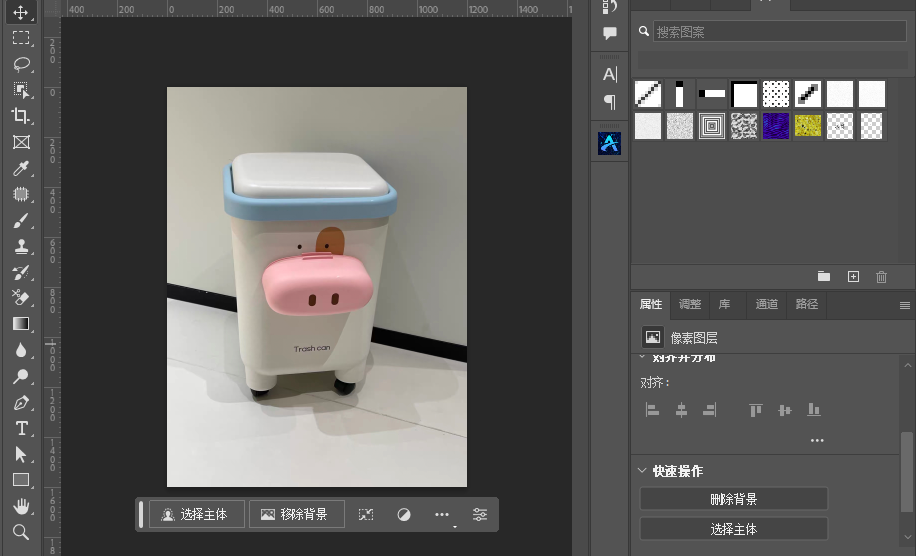This screenshot has height=556, width=916.
Task: Select the Rectangular Marquee tool
Action: pyautogui.click(x=21, y=38)
